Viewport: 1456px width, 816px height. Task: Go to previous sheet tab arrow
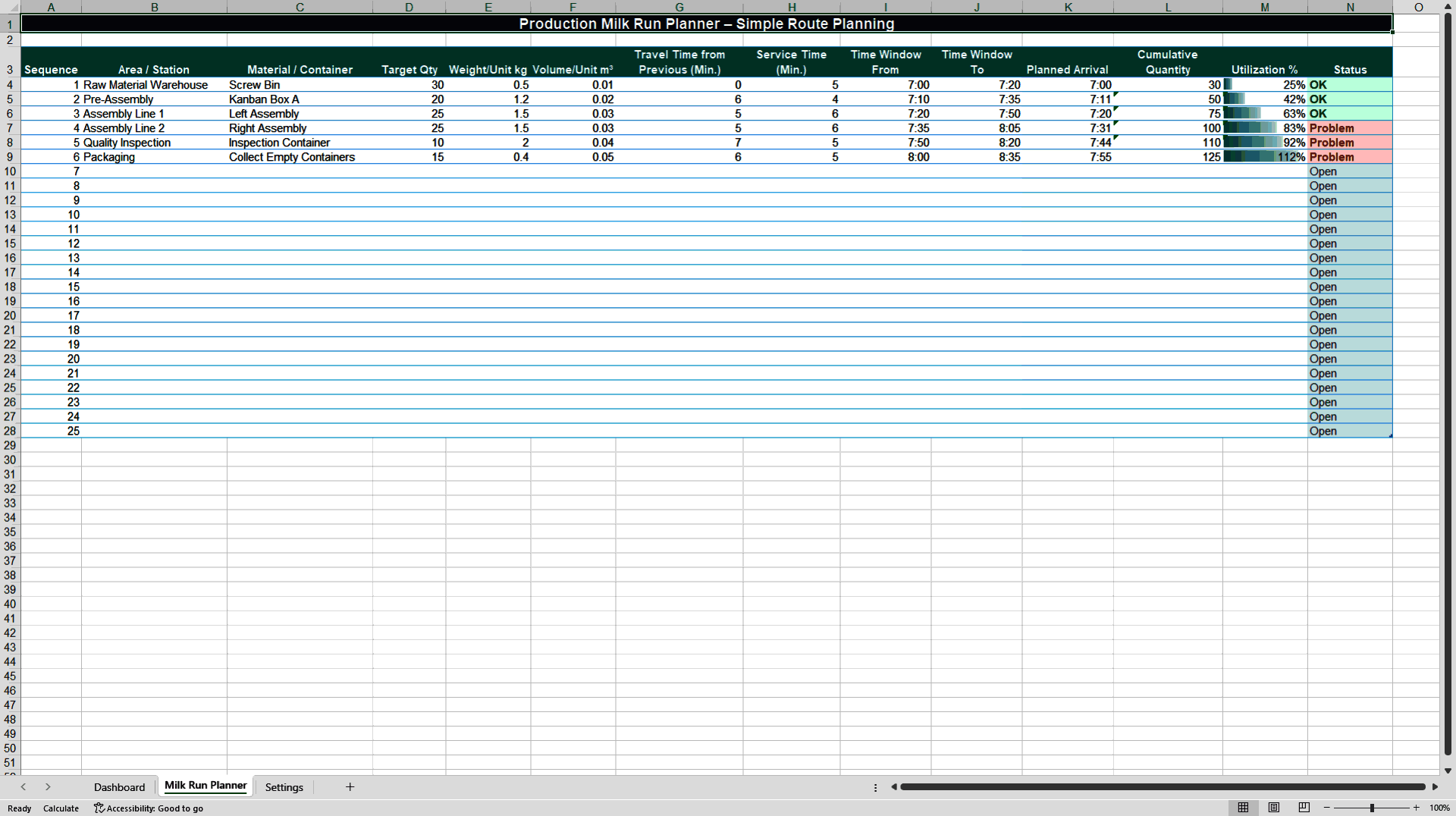[24, 786]
